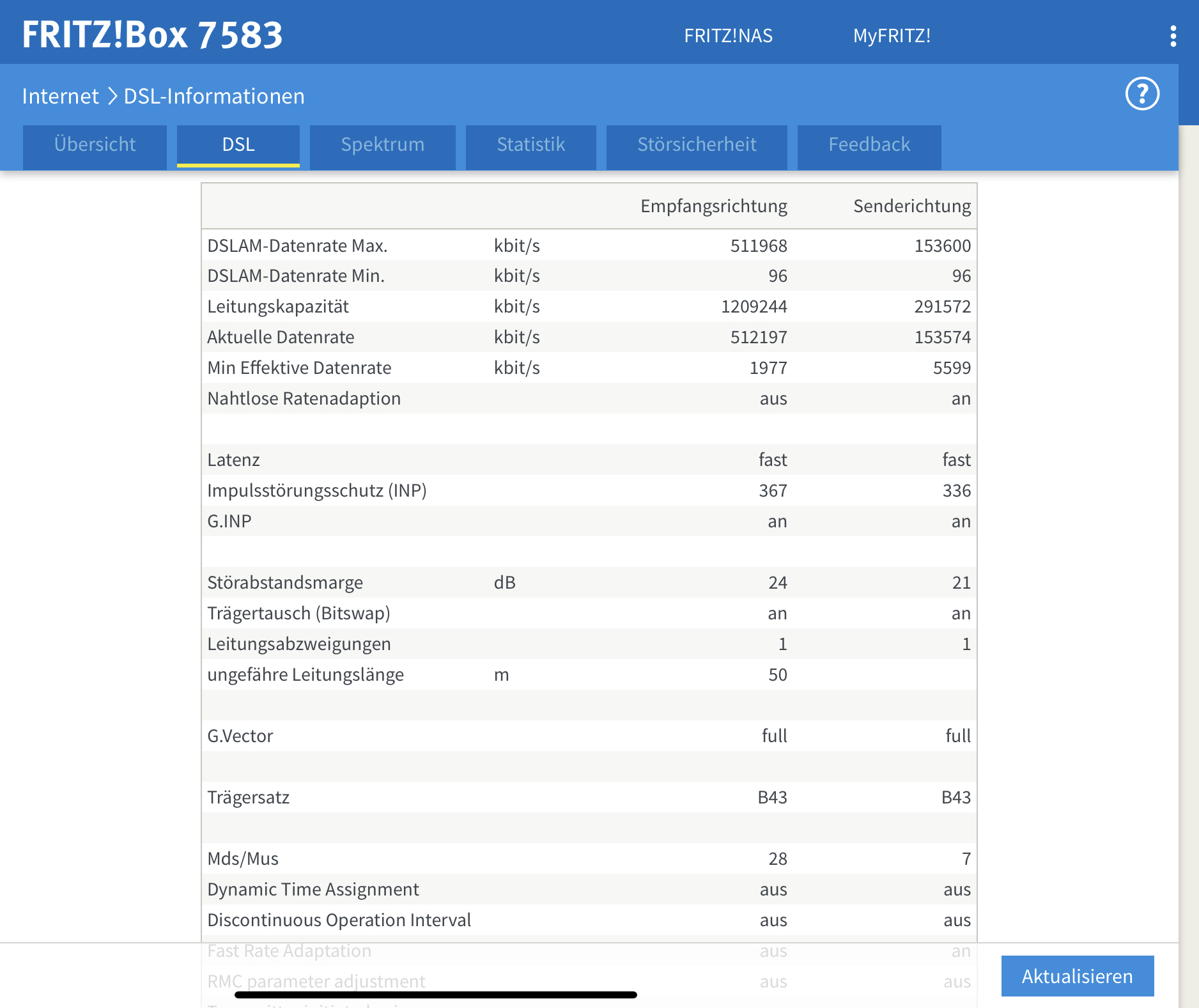This screenshot has width=1199, height=1008.
Task: Select the Leitungsabzweigungen label
Action: [299, 644]
